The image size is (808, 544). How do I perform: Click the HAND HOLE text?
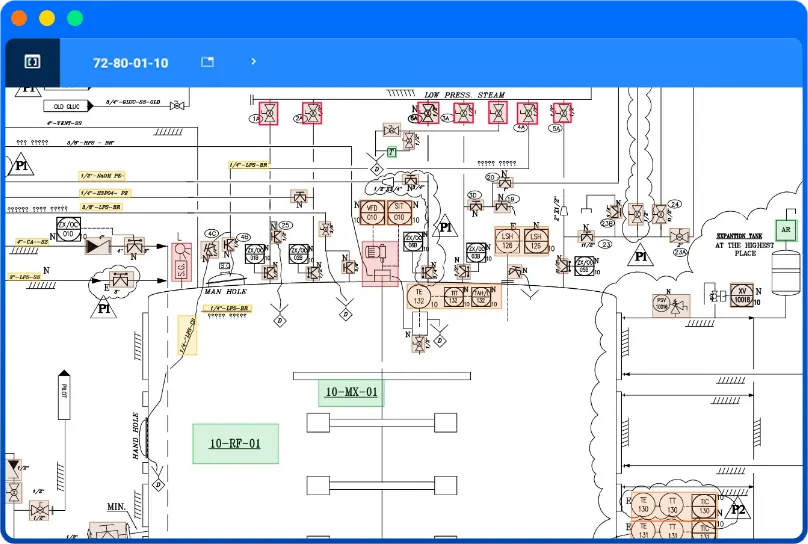coord(136,436)
